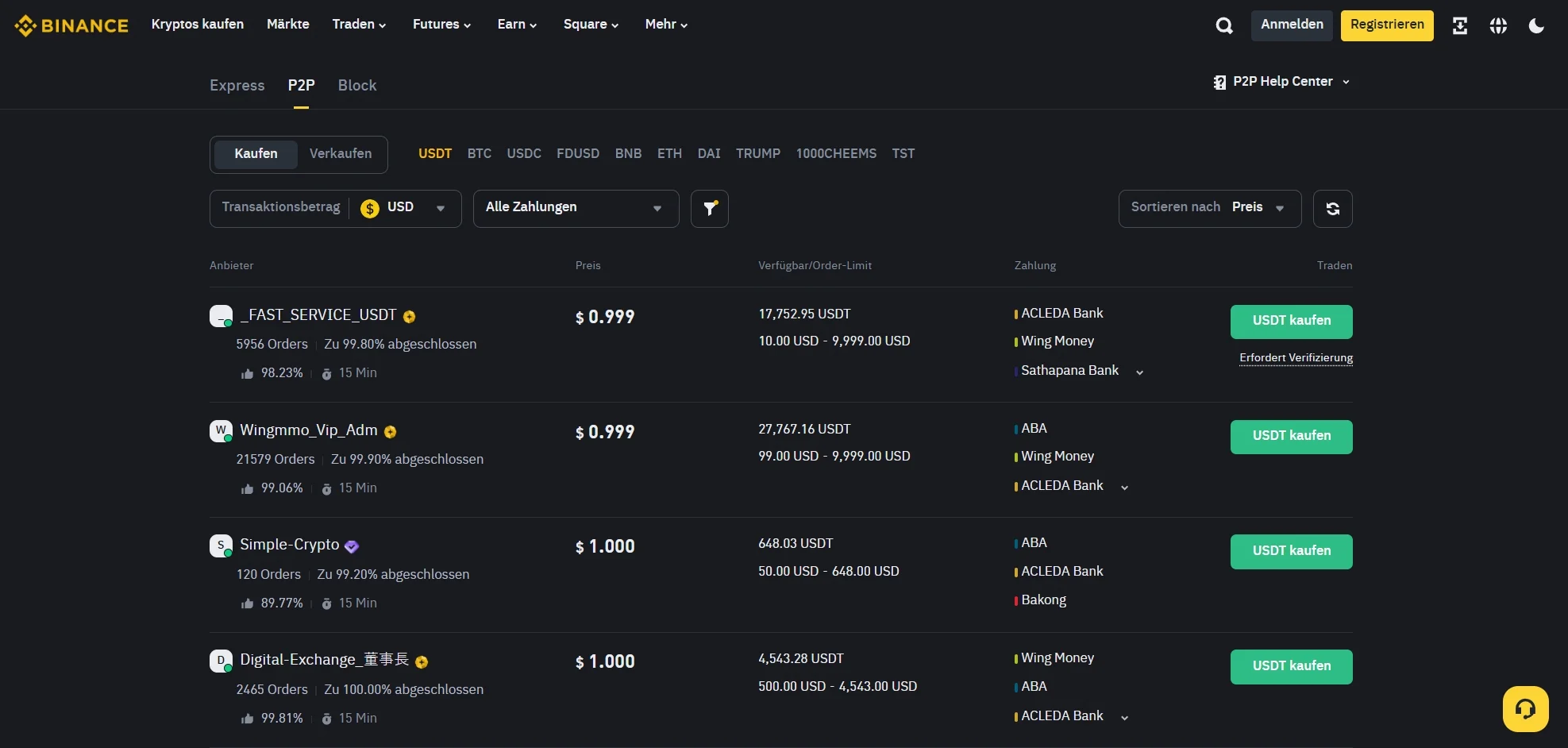
Task: Select the BTC coin tab
Action: pyautogui.click(x=480, y=154)
